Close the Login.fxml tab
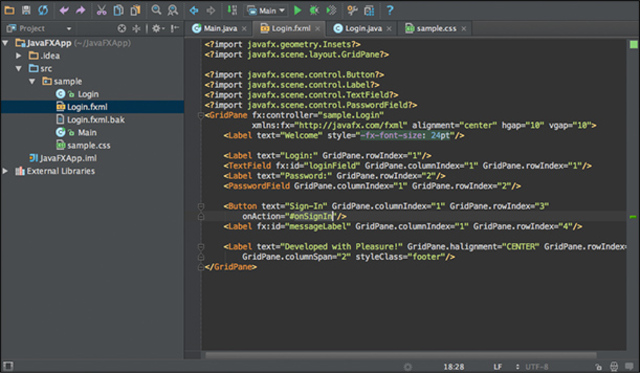This screenshot has width=640, height=373. point(318,29)
